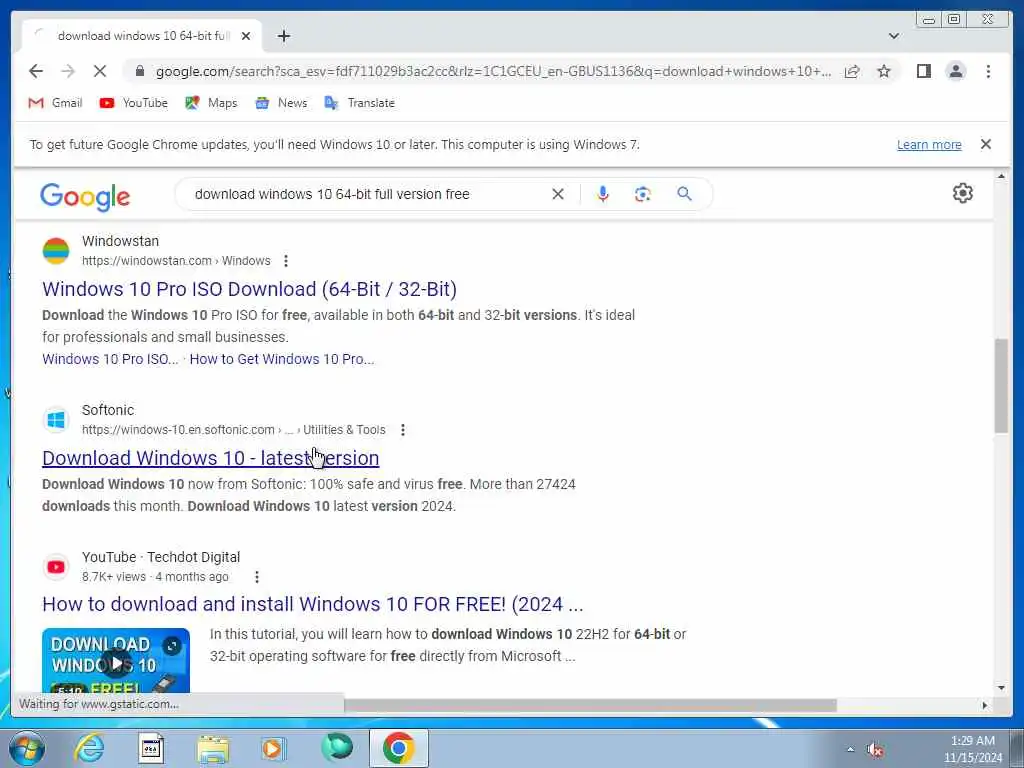This screenshot has width=1024, height=768.
Task: Click Learn more about Chrome updates
Action: [929, 145]
